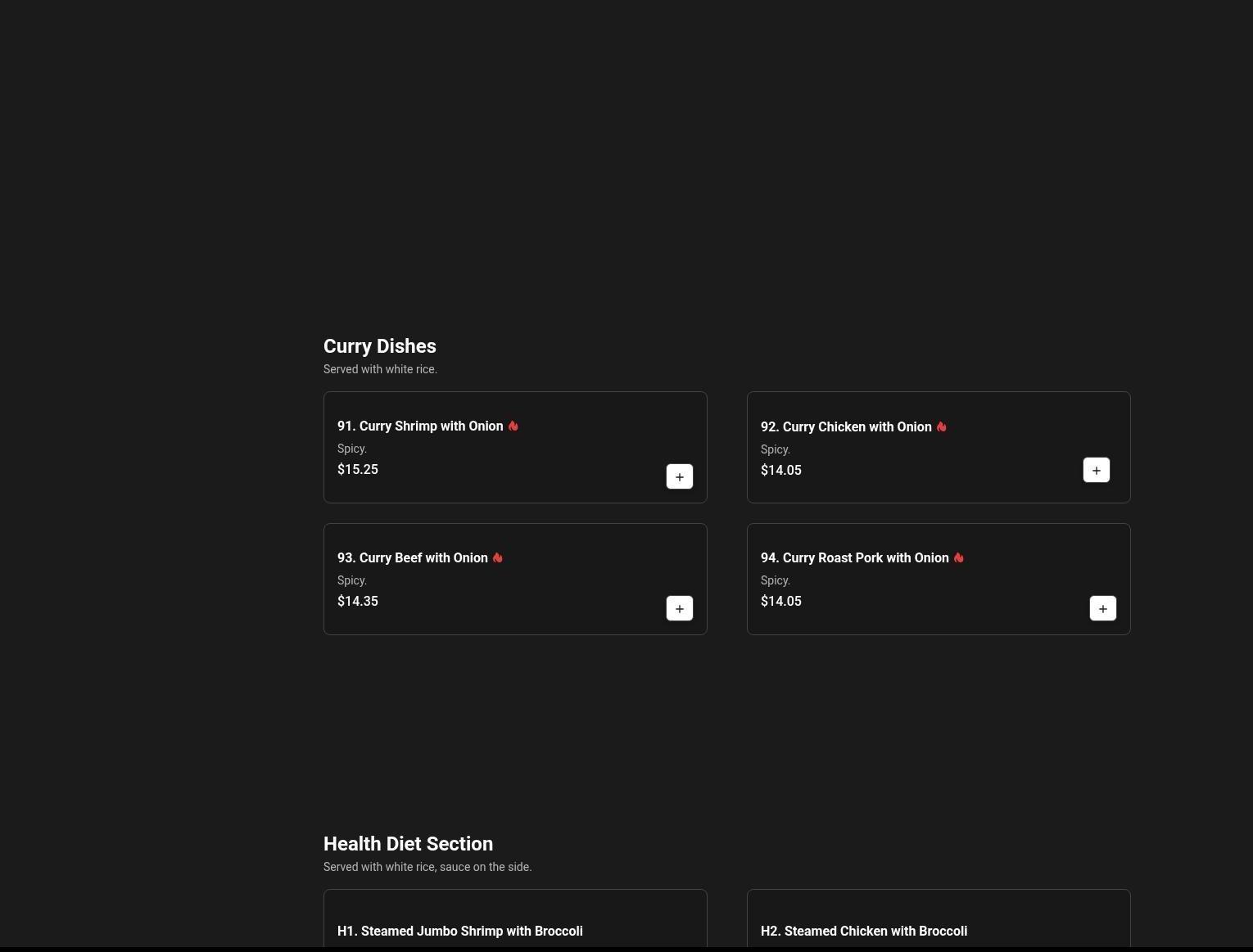
Task: Click flame icon beside Curry Roast Pork
Action: point(958,557)
